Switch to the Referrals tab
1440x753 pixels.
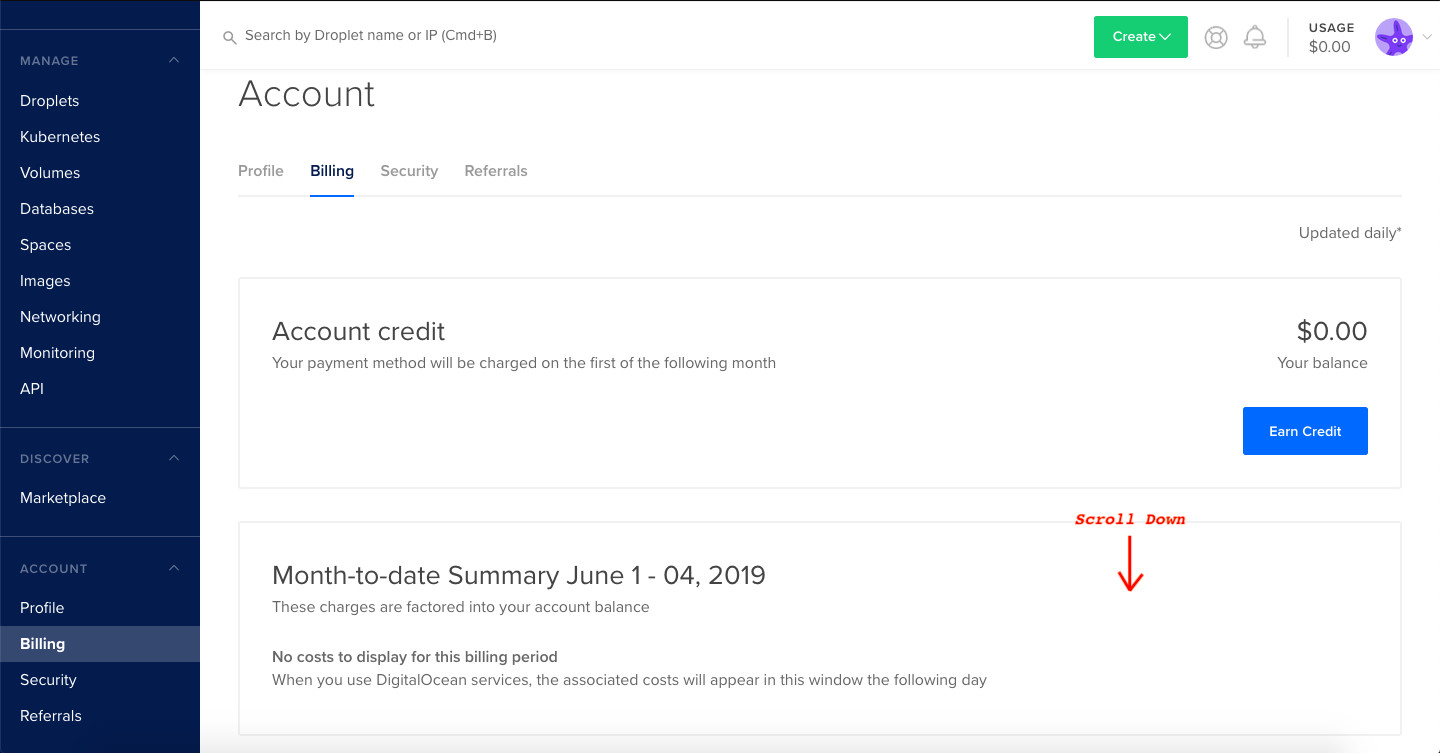click(x=496, y=171)
